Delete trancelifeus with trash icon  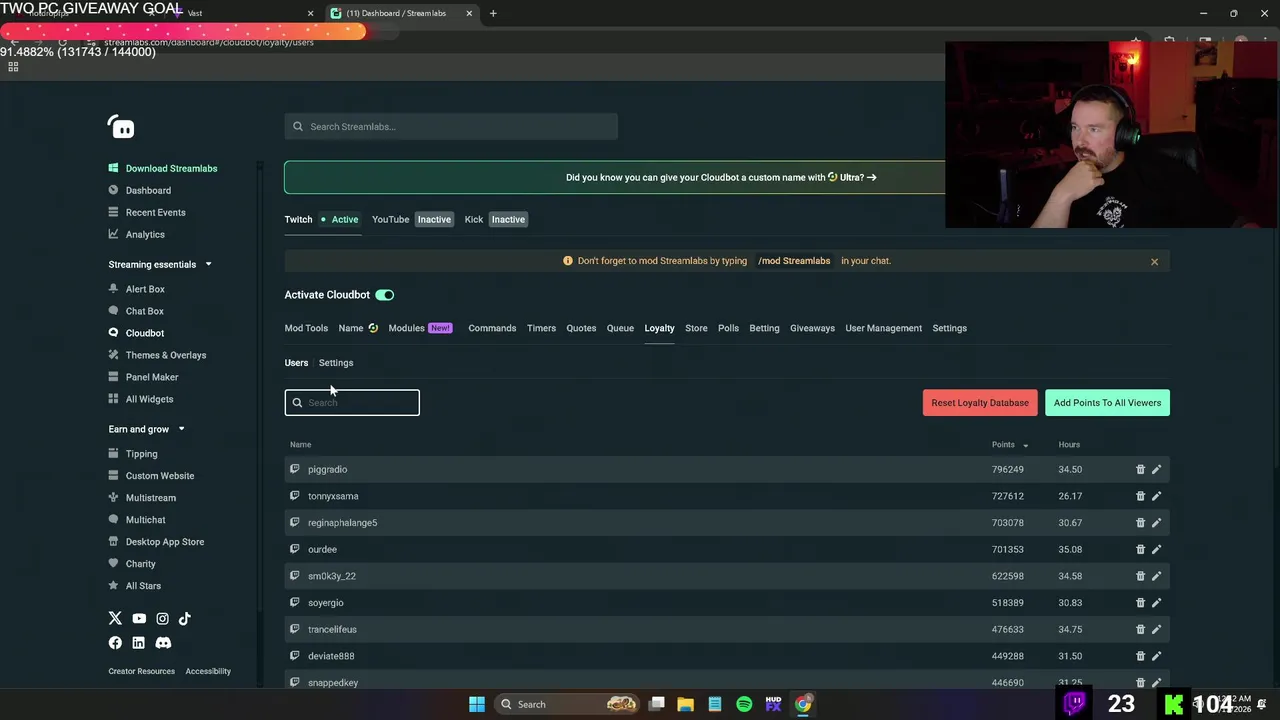[x=1140, y=629]
